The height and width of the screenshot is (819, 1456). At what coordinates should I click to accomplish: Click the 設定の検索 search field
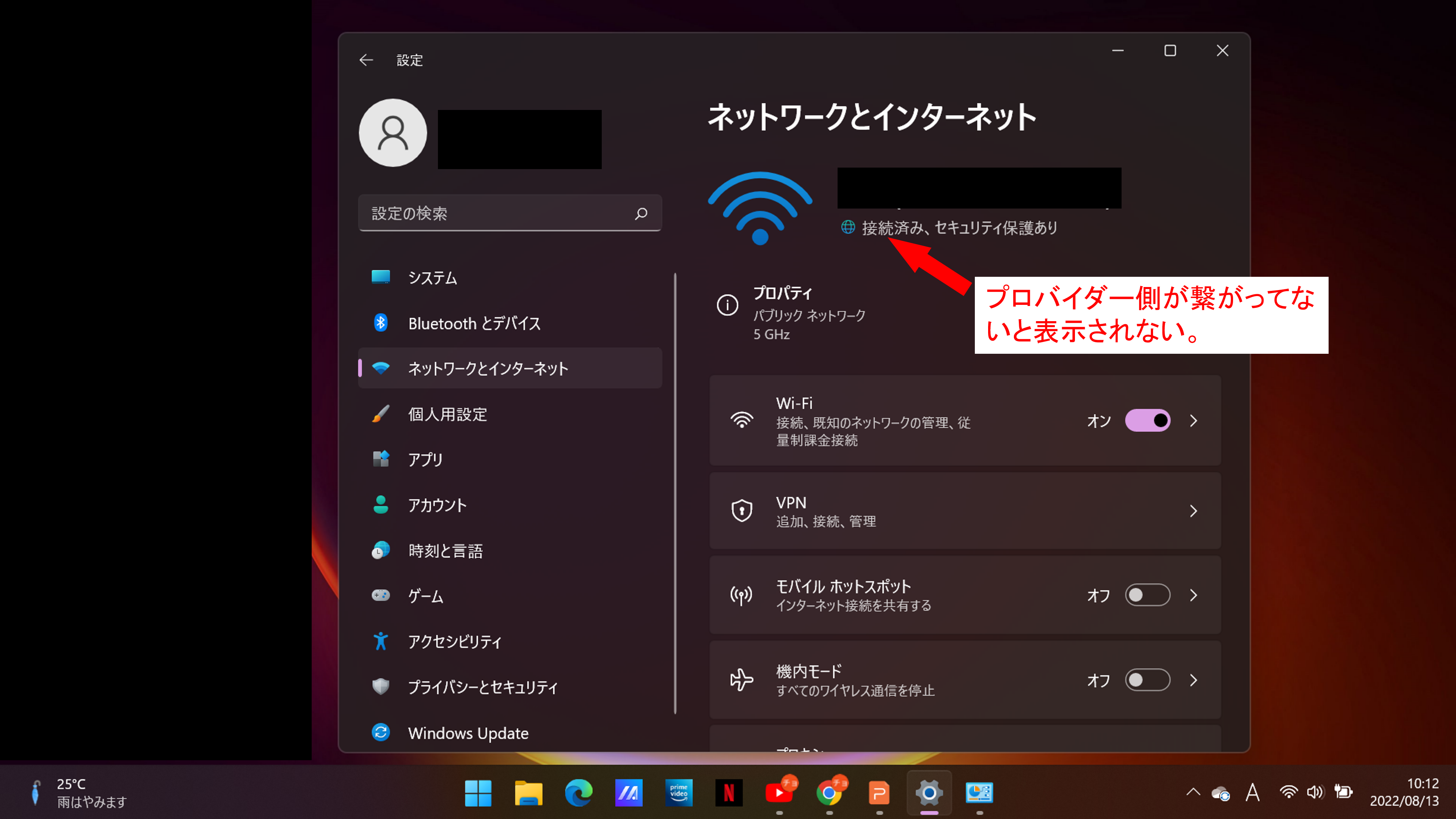(497, 213)
